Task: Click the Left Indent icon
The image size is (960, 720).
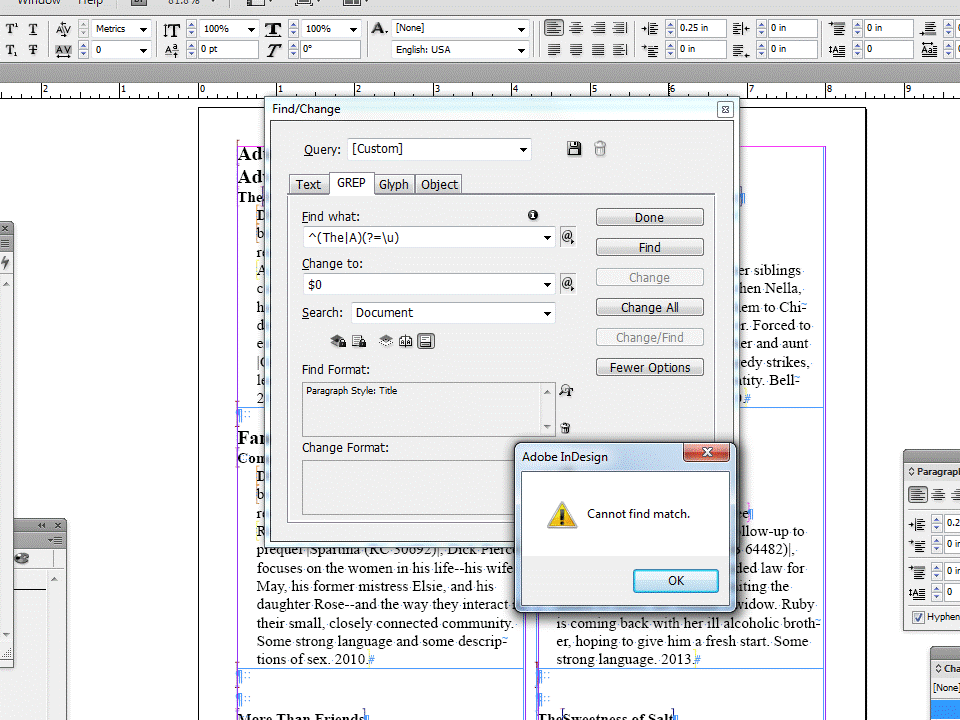Action: click(650, 29)
